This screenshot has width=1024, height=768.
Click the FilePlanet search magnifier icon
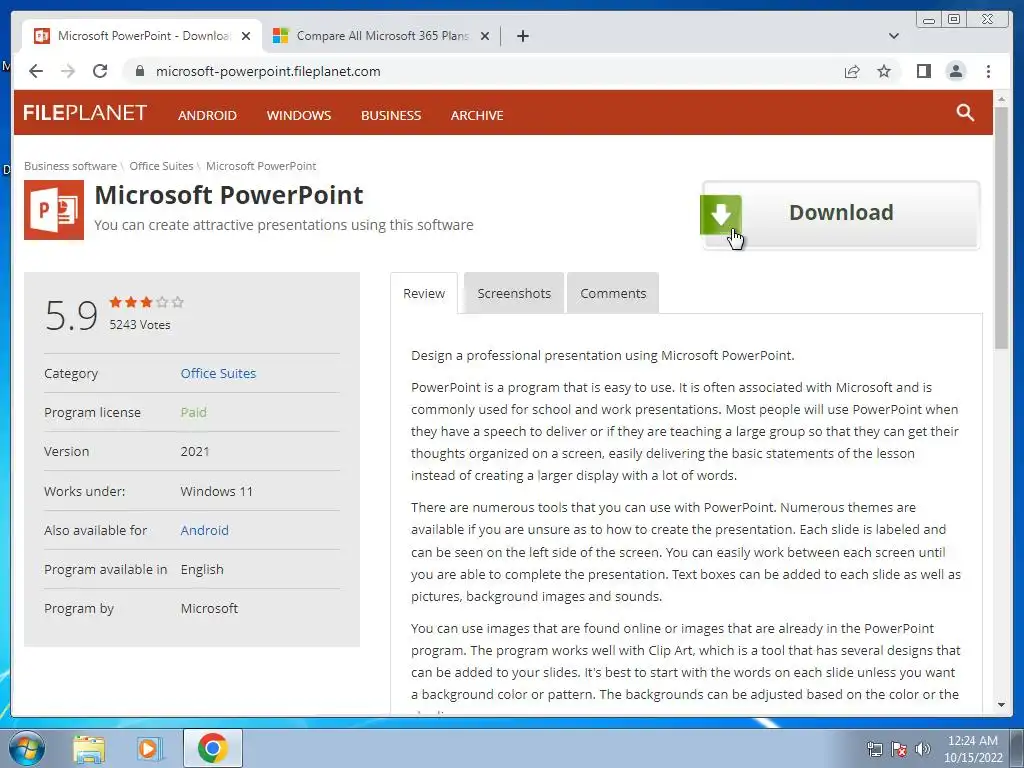[965, 112]
